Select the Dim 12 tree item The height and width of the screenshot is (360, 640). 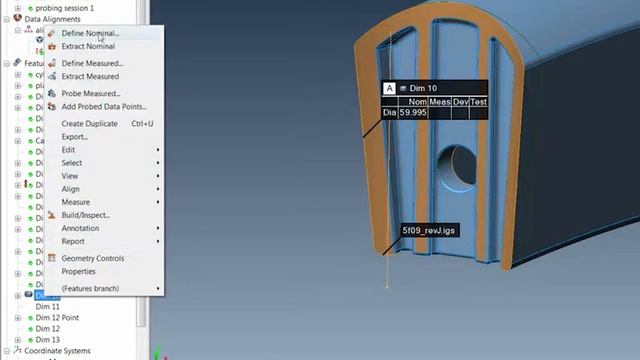(x=47, y=329)
